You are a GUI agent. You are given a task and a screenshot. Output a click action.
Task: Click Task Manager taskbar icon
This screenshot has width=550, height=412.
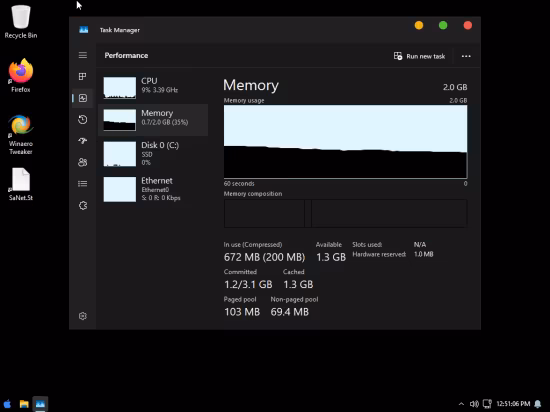coord(40,404)
